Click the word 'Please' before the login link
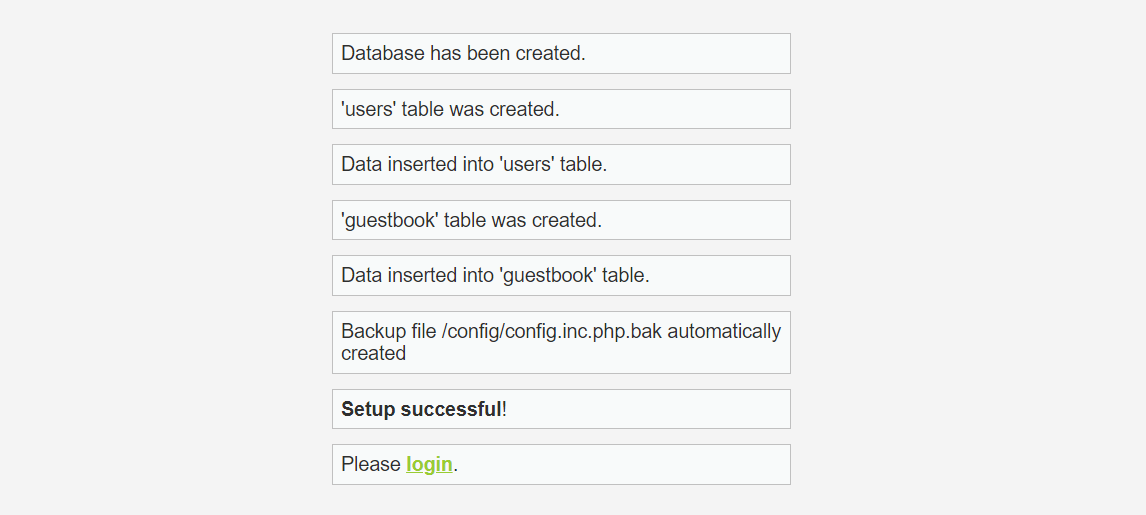1146x515 pixels. click(x=371, y=465)
